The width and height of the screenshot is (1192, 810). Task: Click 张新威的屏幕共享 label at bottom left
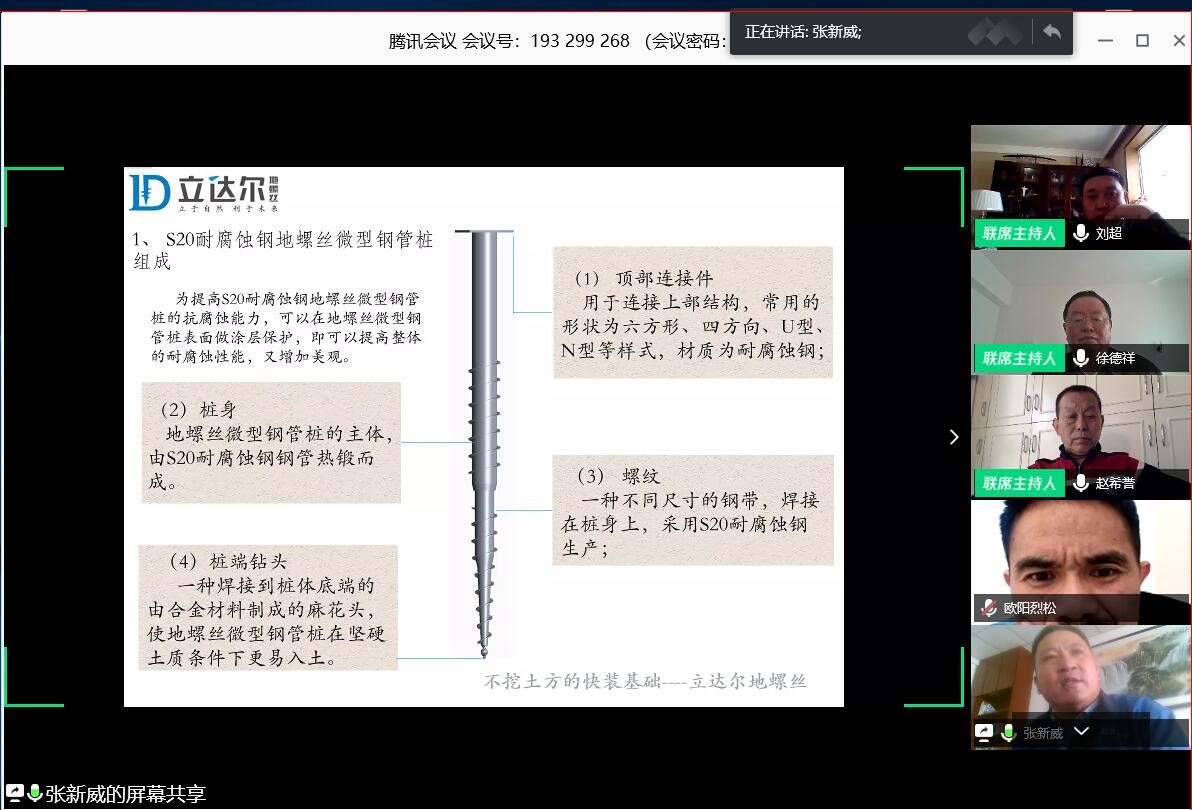coord(125,795)
